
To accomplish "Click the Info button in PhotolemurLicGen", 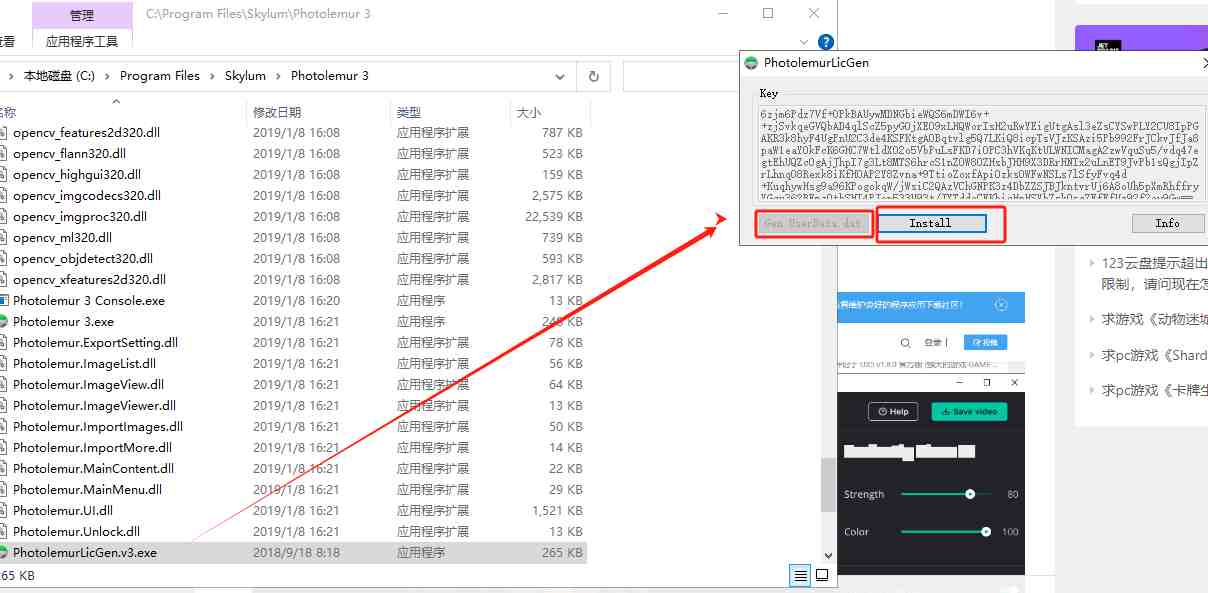I will 1167,222.
